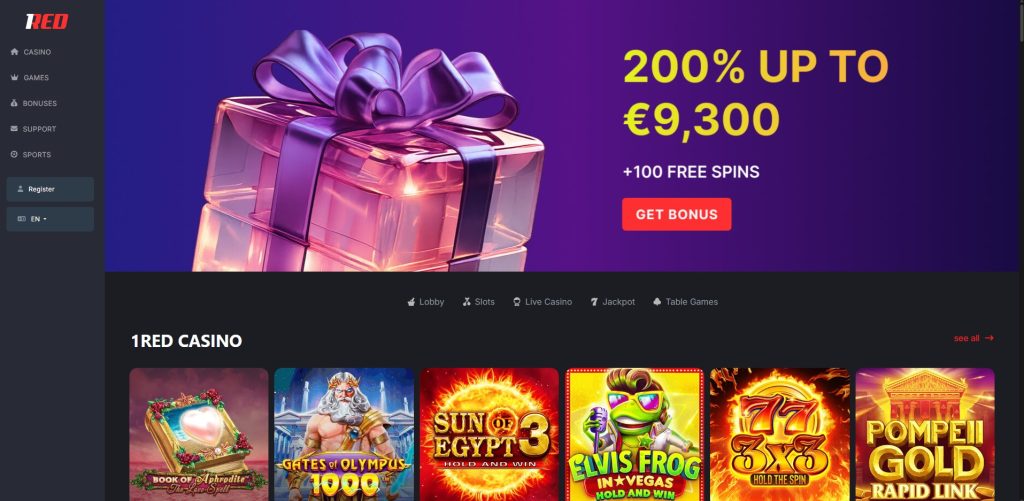Open Elvis Frog in Vegas game
1024x501 pixels.
click(x=635, y=434)
